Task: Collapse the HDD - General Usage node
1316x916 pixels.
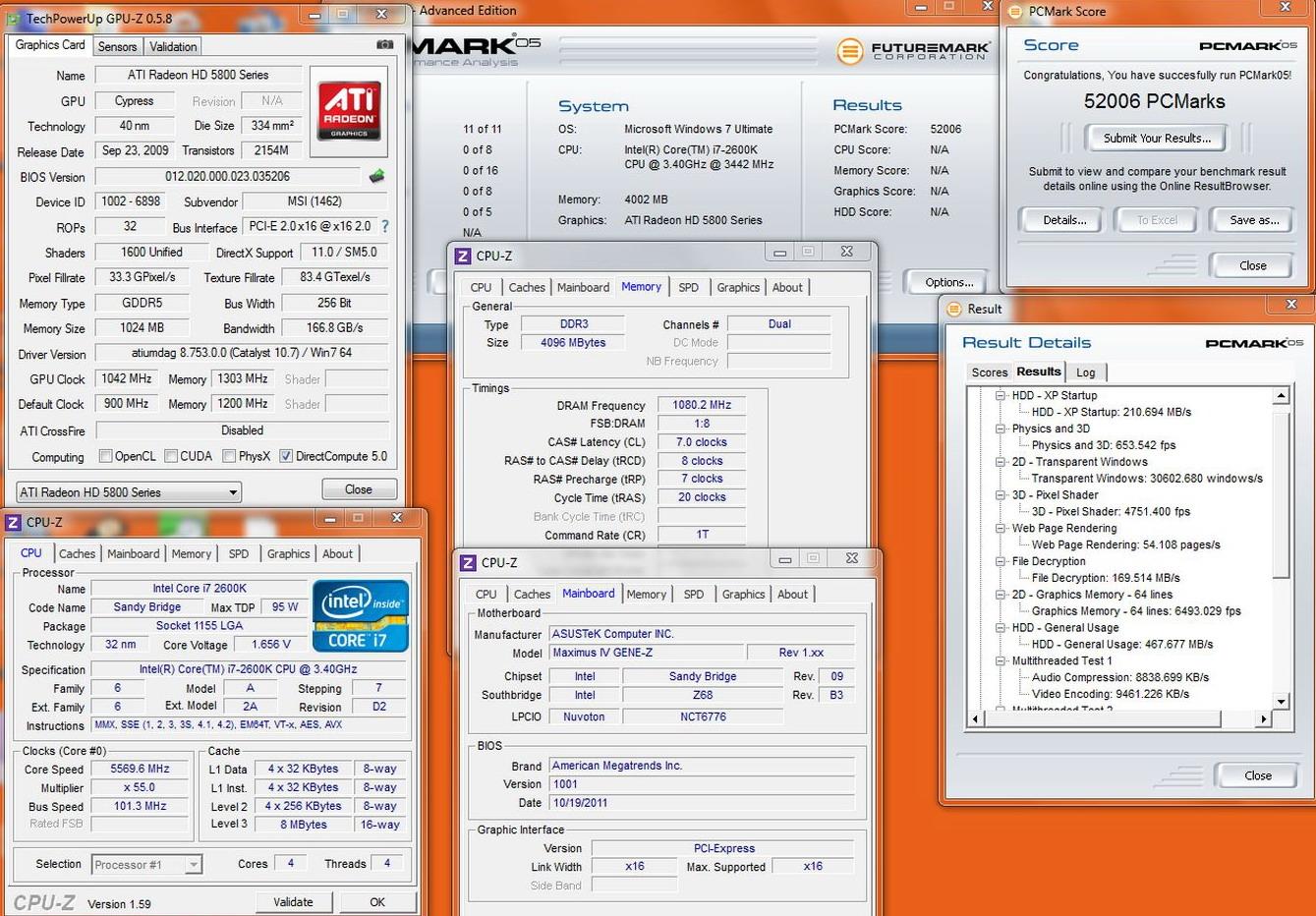Action: (1000, 627)
